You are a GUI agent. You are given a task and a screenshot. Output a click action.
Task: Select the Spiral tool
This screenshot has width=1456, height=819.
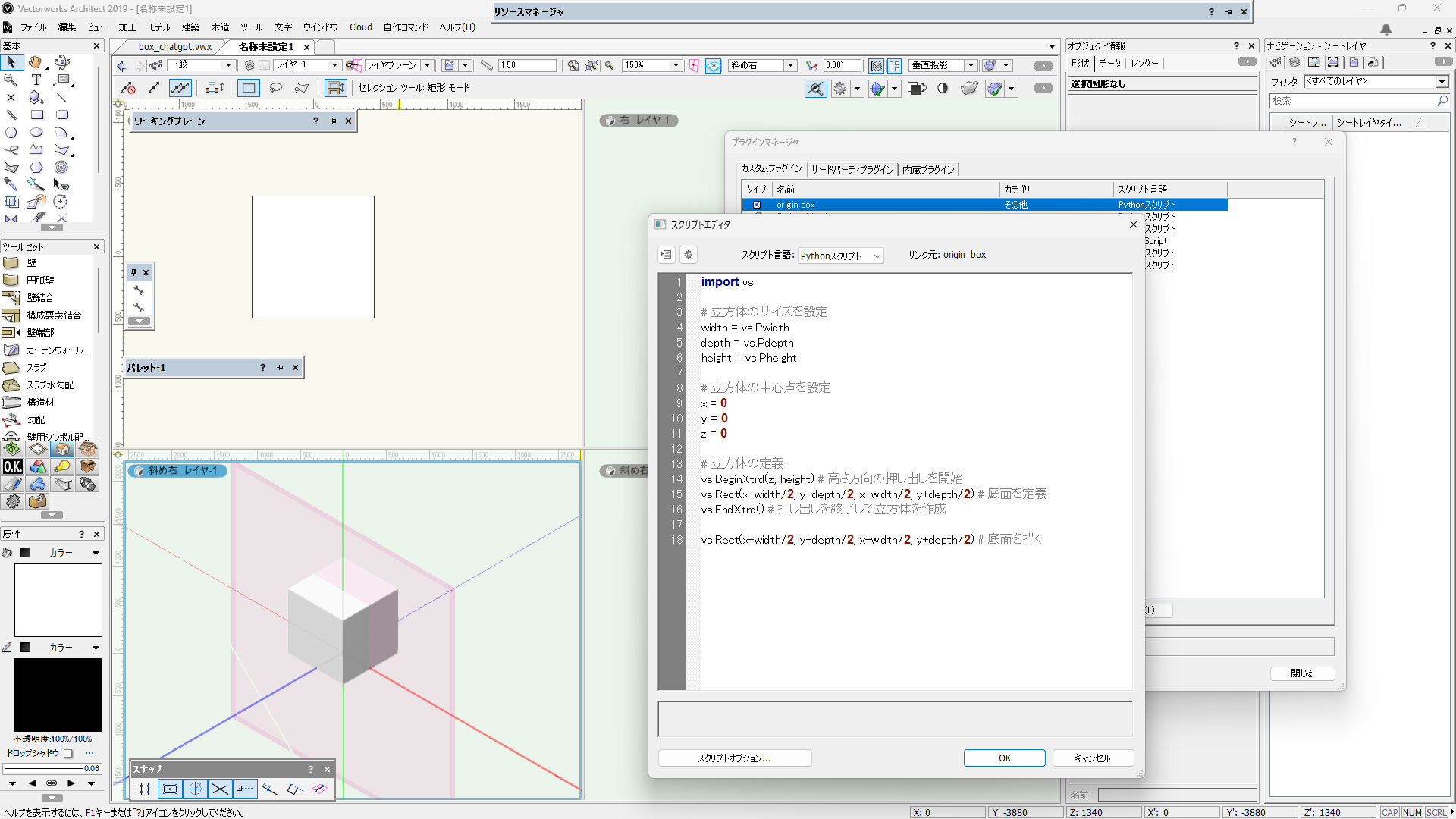click(x=61, y=167)
